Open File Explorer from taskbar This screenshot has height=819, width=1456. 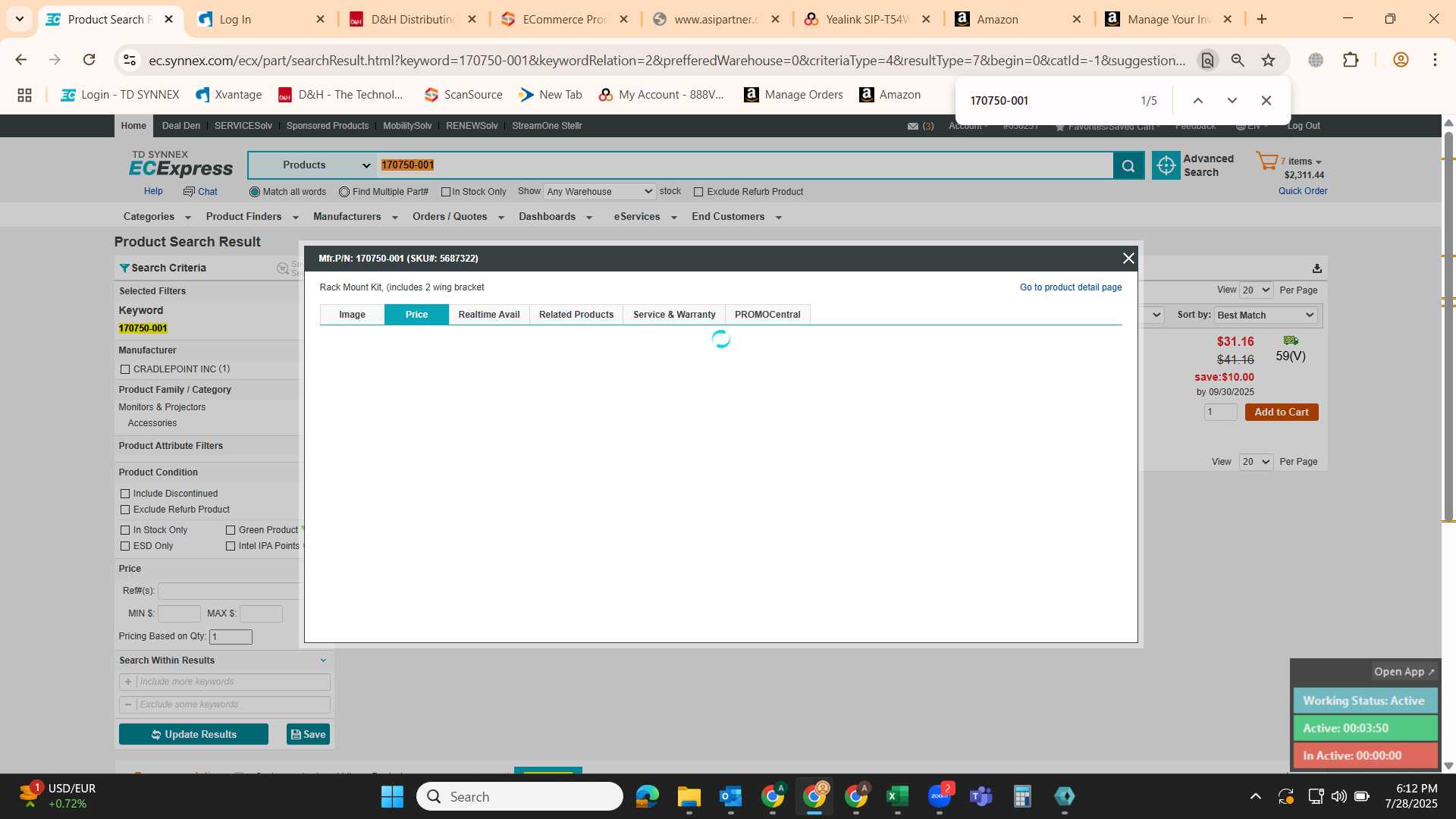tap(689, 796)
